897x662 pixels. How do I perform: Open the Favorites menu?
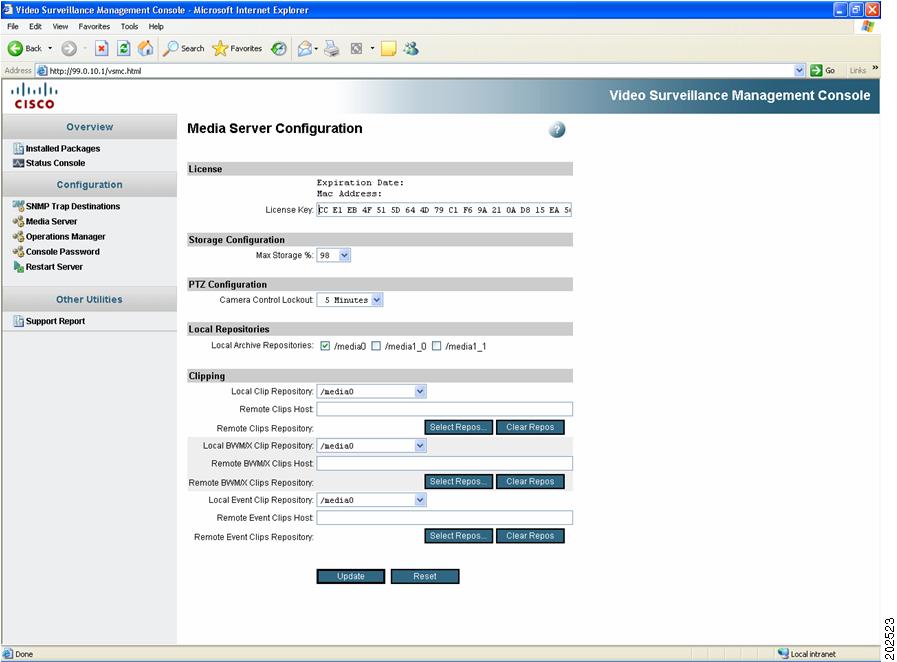click(x=94, y=26)
